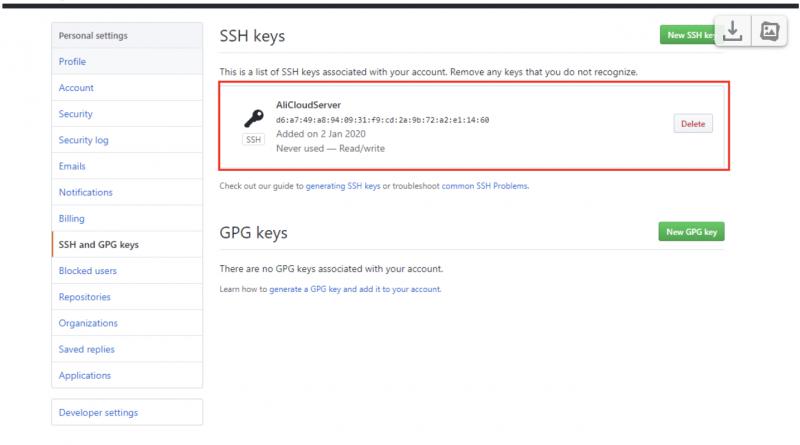Go to Account settings
800x445 pixels.
(x=76, y=88)
